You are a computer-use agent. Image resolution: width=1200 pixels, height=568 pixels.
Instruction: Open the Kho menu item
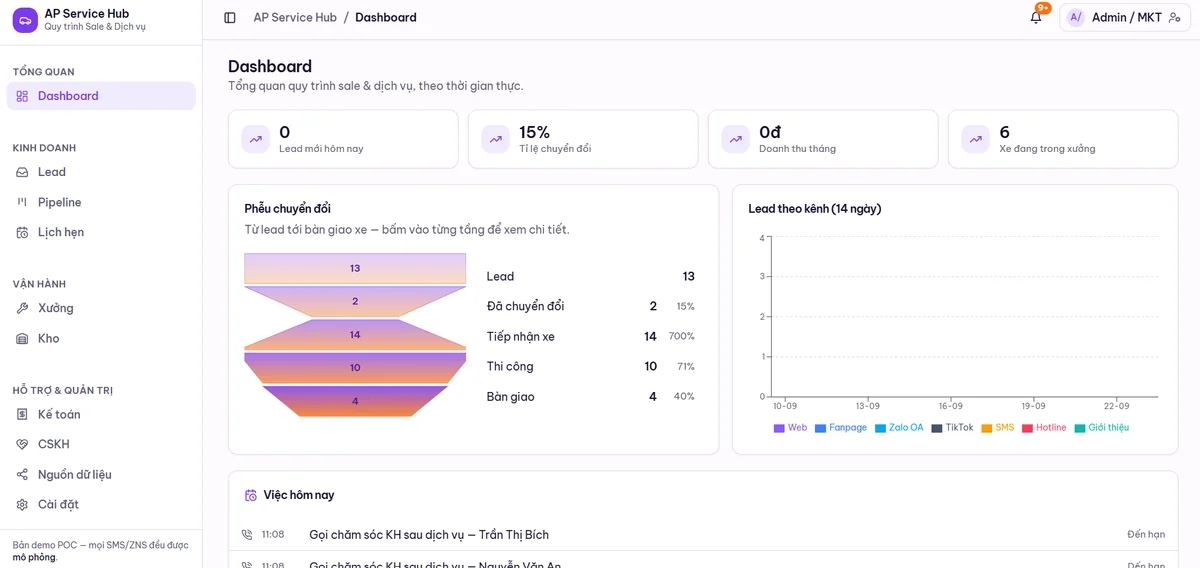click(x=101, y=338)
